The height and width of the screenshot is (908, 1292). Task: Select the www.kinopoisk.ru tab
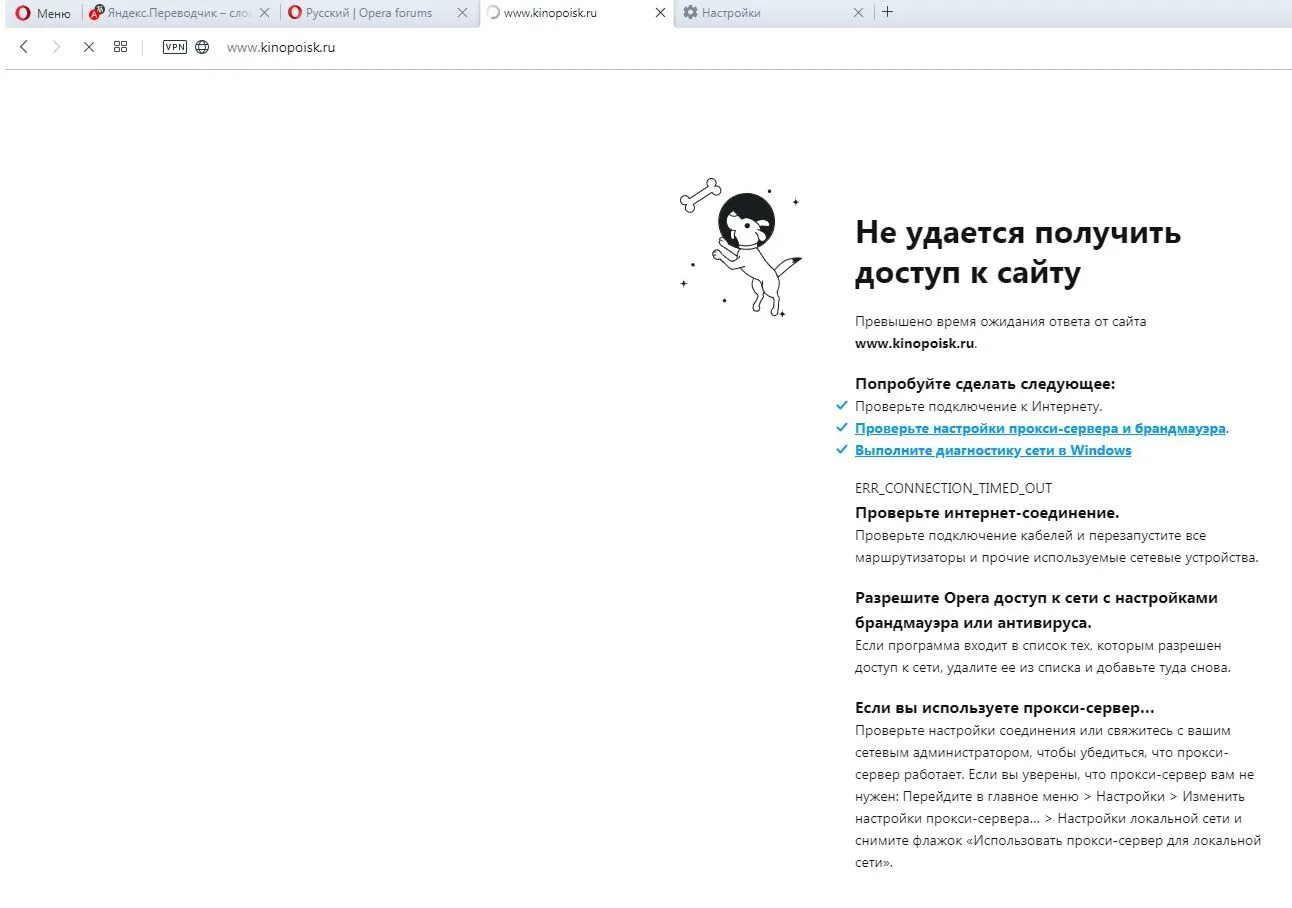pos(576,13)
